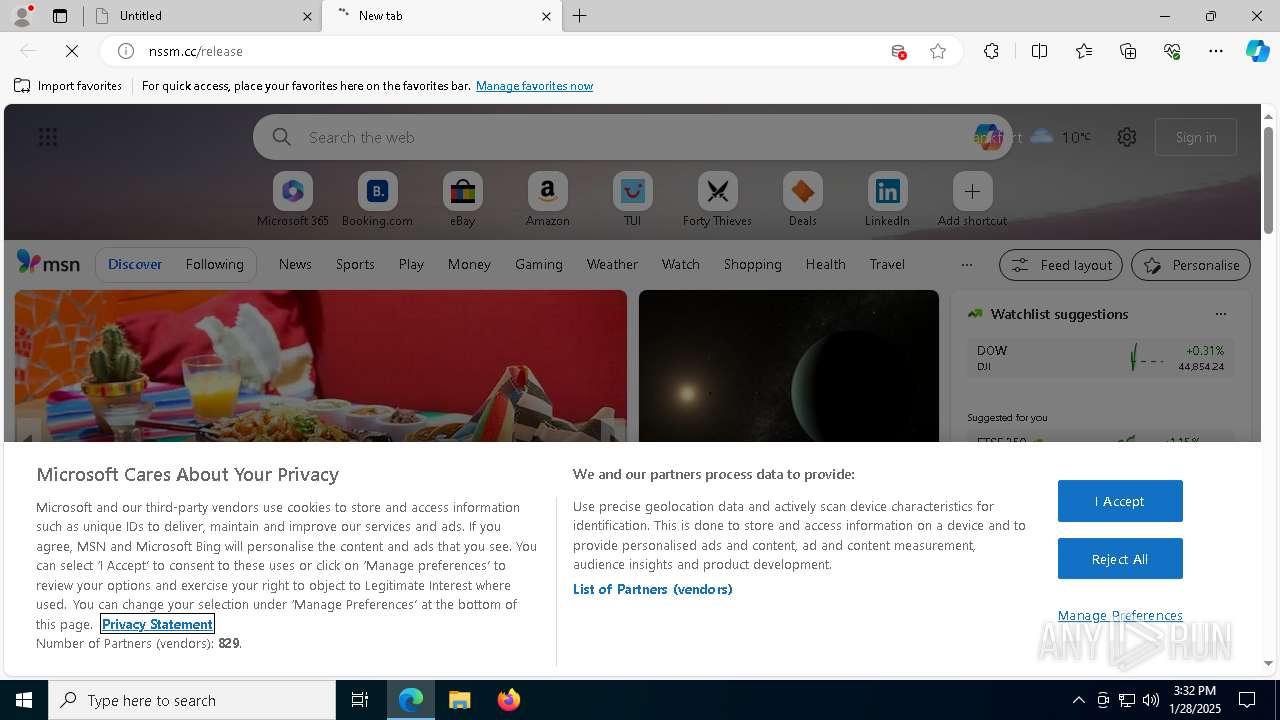Show hidden system tray icons

pos(1078,700)
